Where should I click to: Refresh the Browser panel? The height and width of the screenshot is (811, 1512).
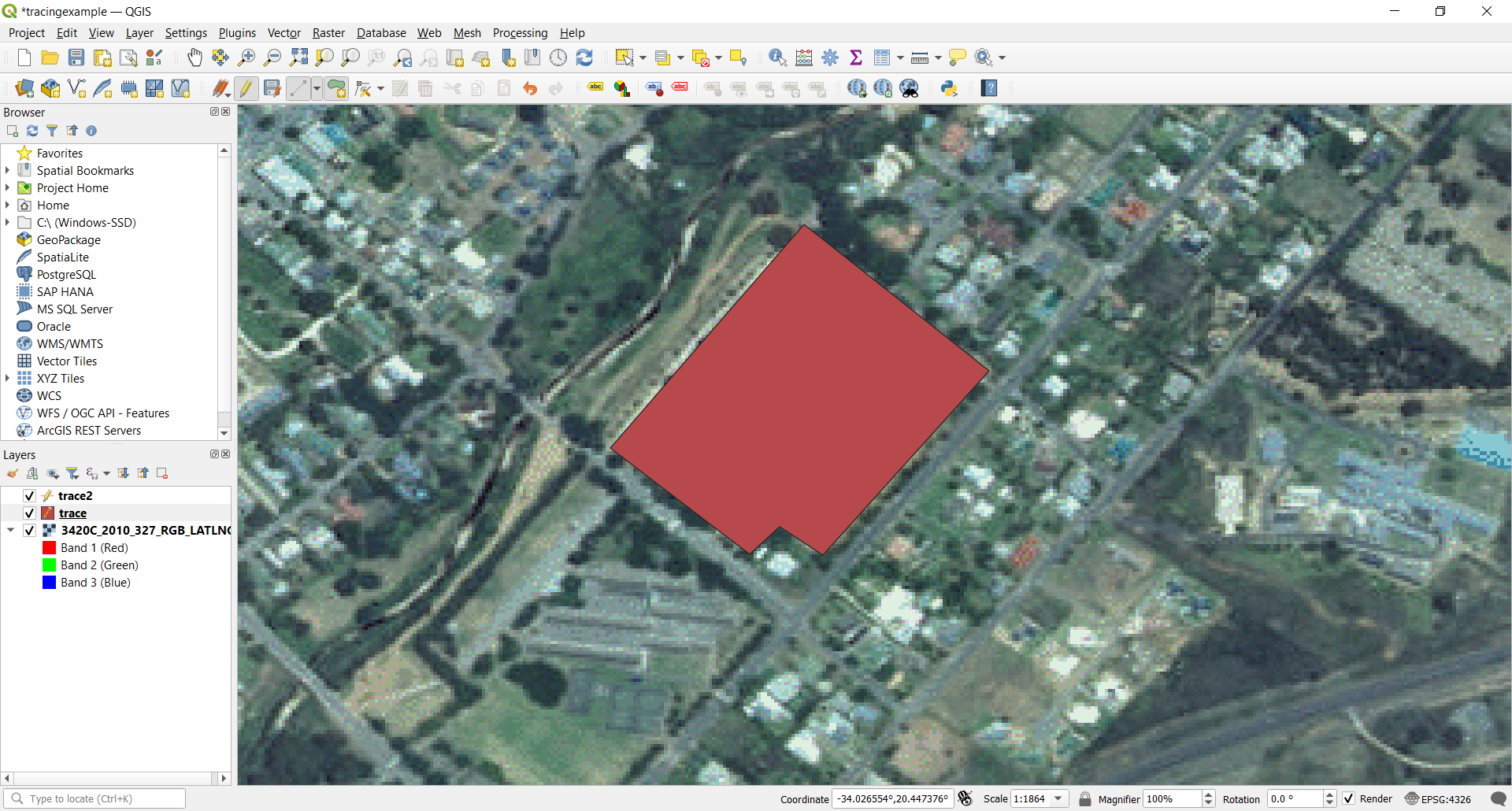[32, 131]
